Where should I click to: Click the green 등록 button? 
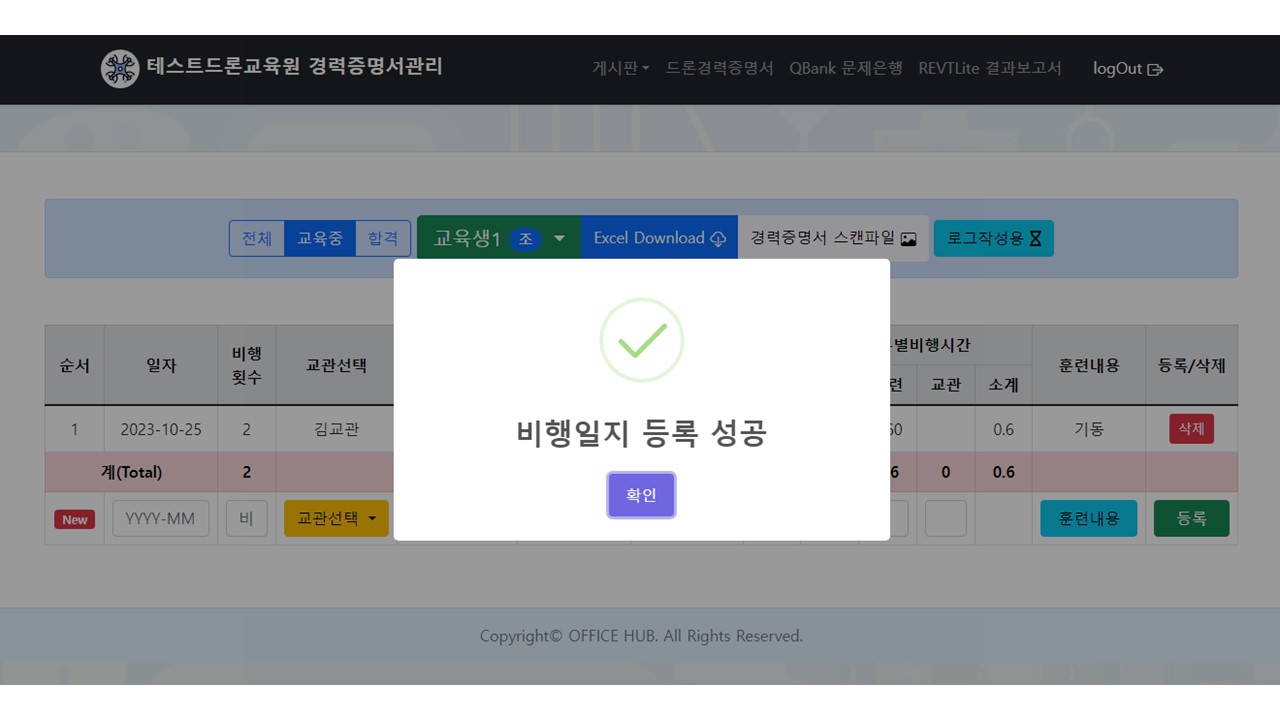click(x=1191, y=519)
